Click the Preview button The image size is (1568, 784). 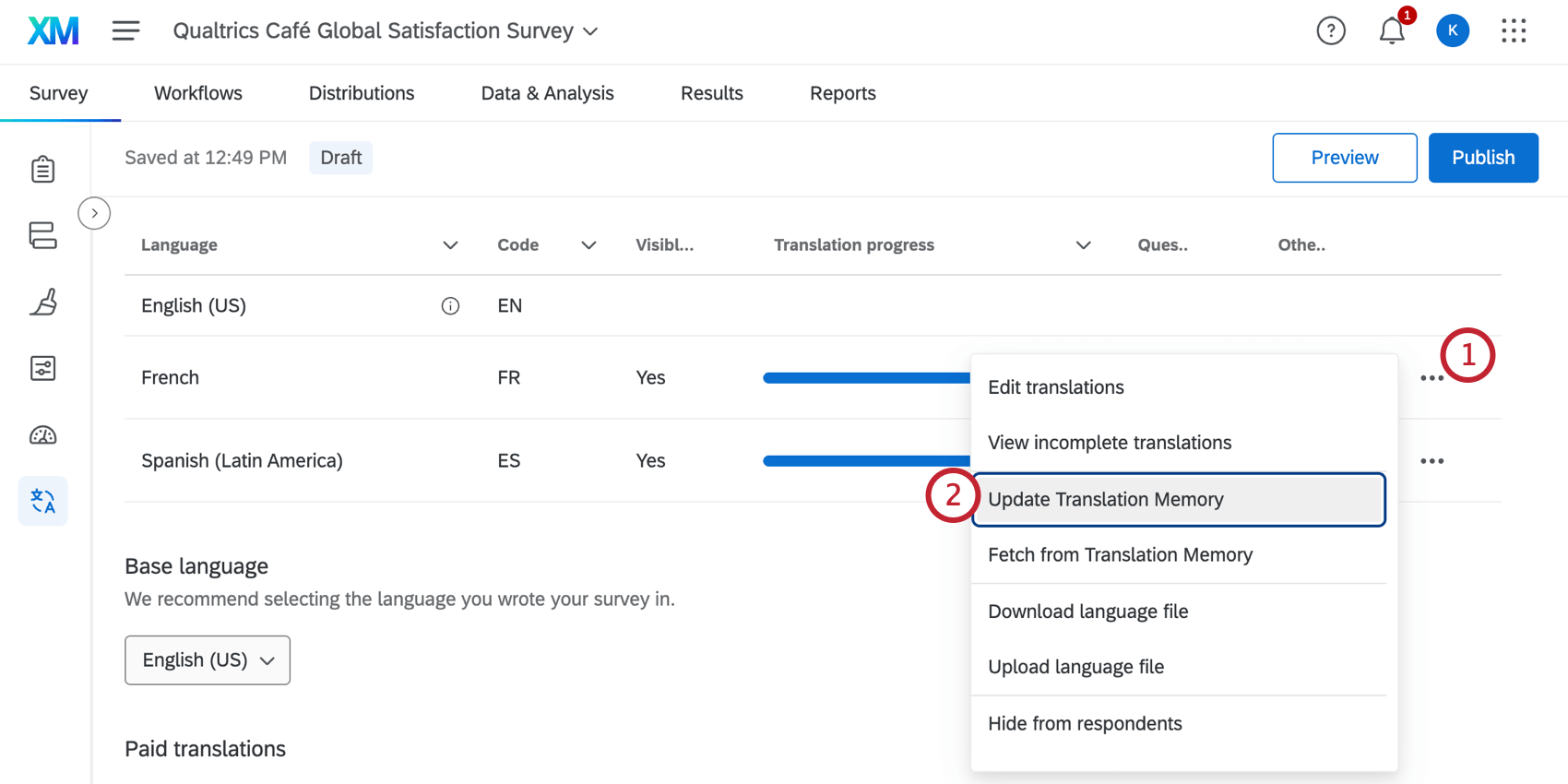tap(1344, 158)
